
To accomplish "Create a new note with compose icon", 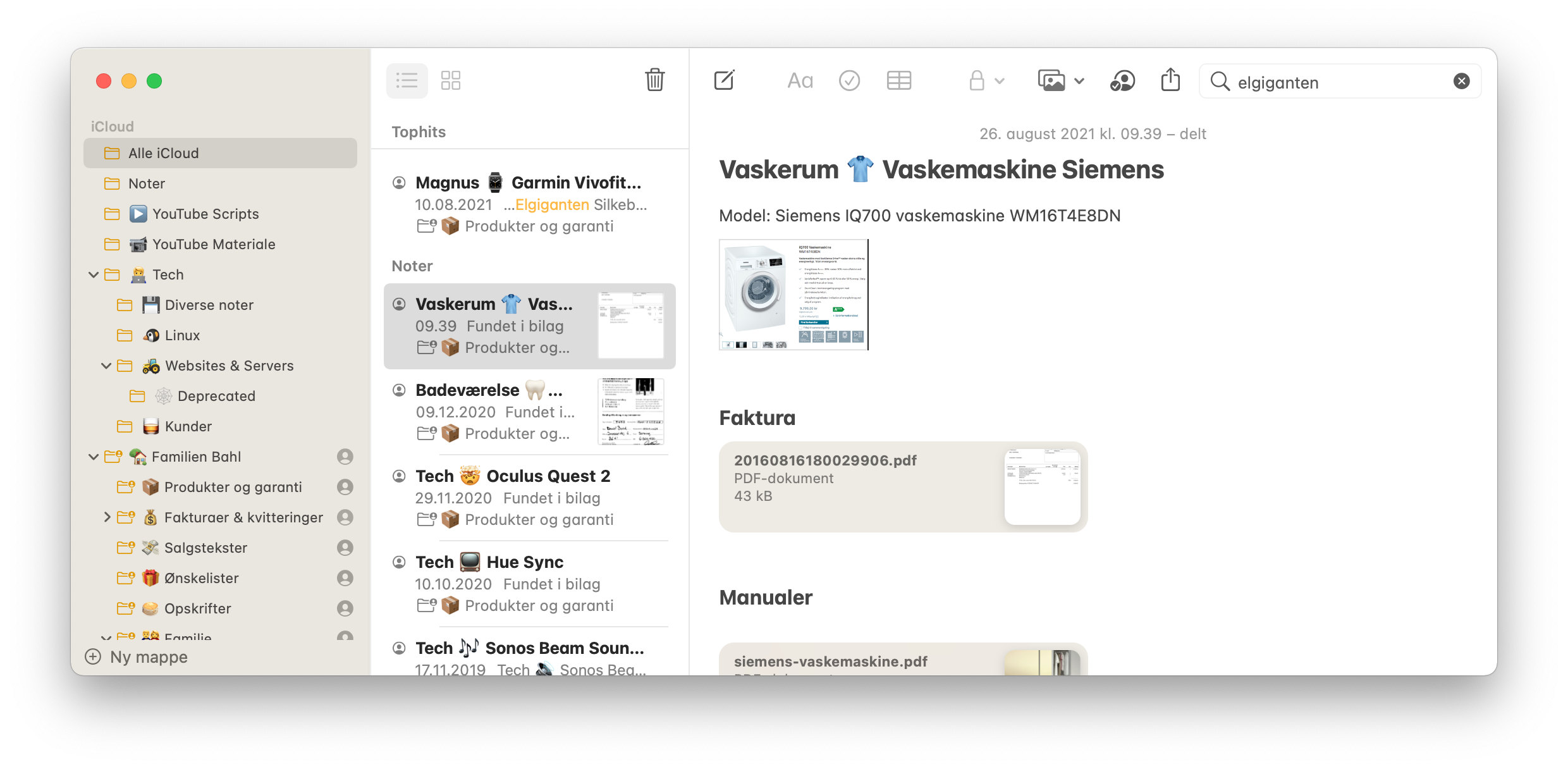I will click(724, 80).
